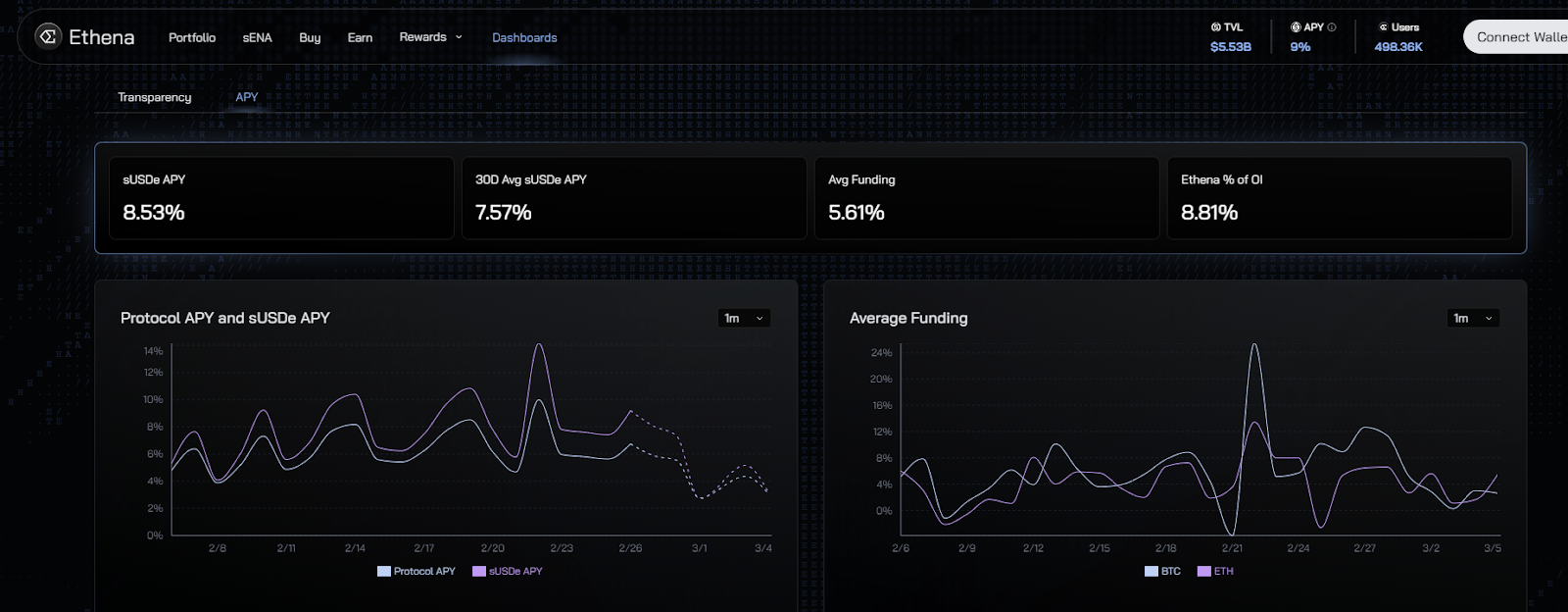This screenshot has width=1568, height=612.
Task: Click the 24% axis label on funding chart
Action: [881, 352]
